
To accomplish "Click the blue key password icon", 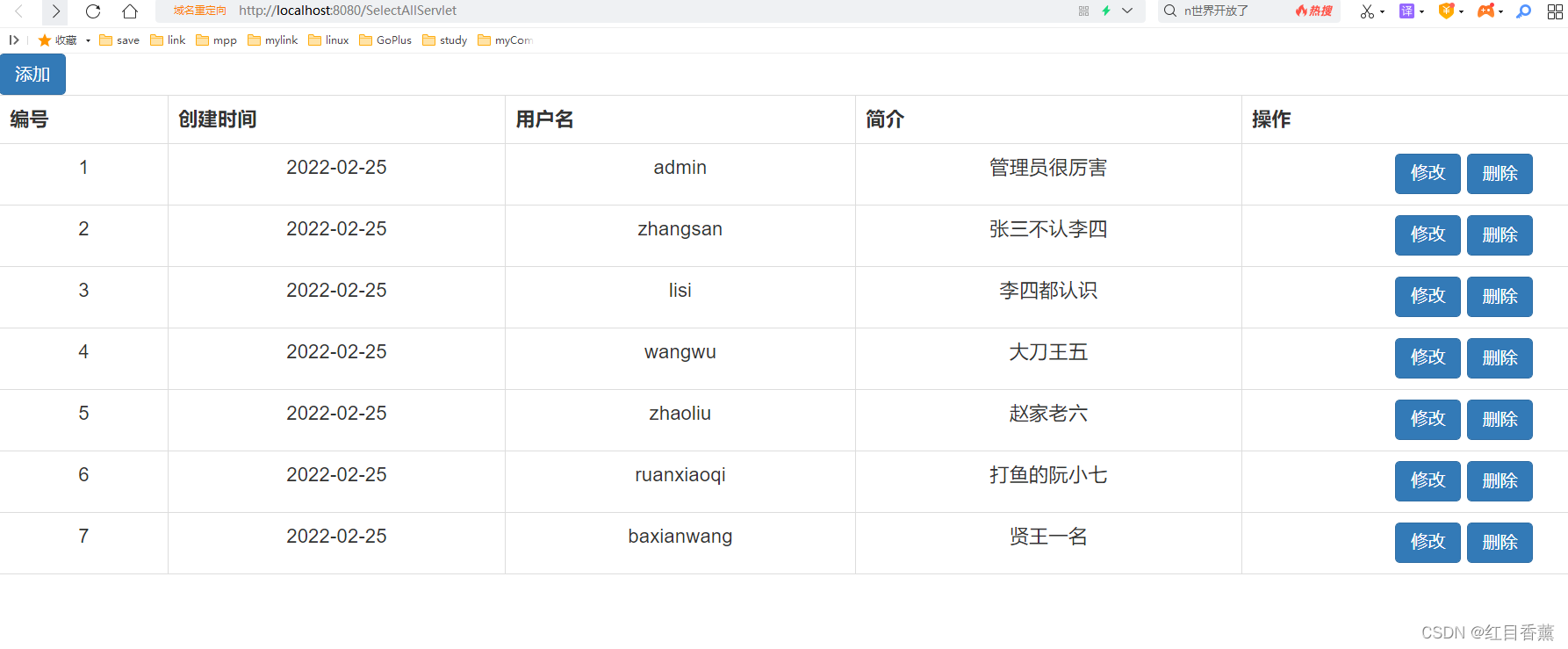I will click(1524, 11).
